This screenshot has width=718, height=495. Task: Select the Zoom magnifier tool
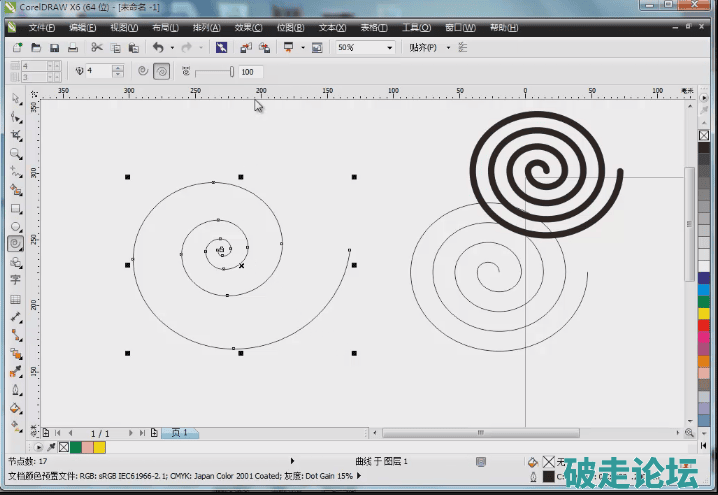(16, 154)
